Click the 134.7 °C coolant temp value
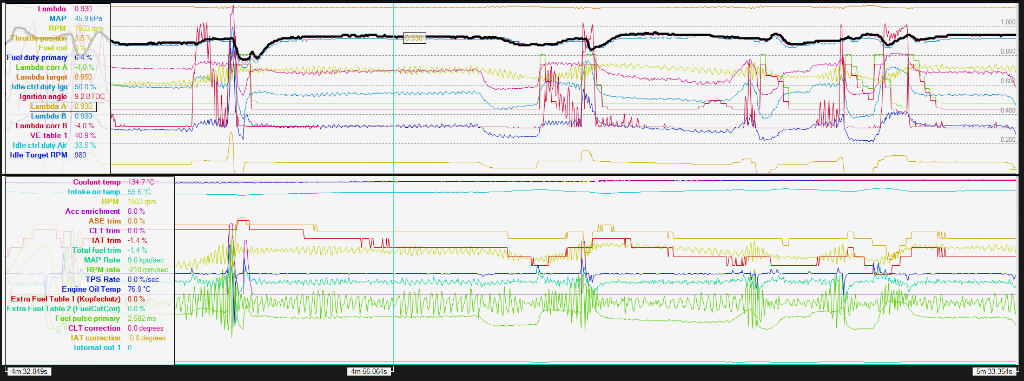The height and width of the screenshot is (381, 1024). [x=140, y=182]
